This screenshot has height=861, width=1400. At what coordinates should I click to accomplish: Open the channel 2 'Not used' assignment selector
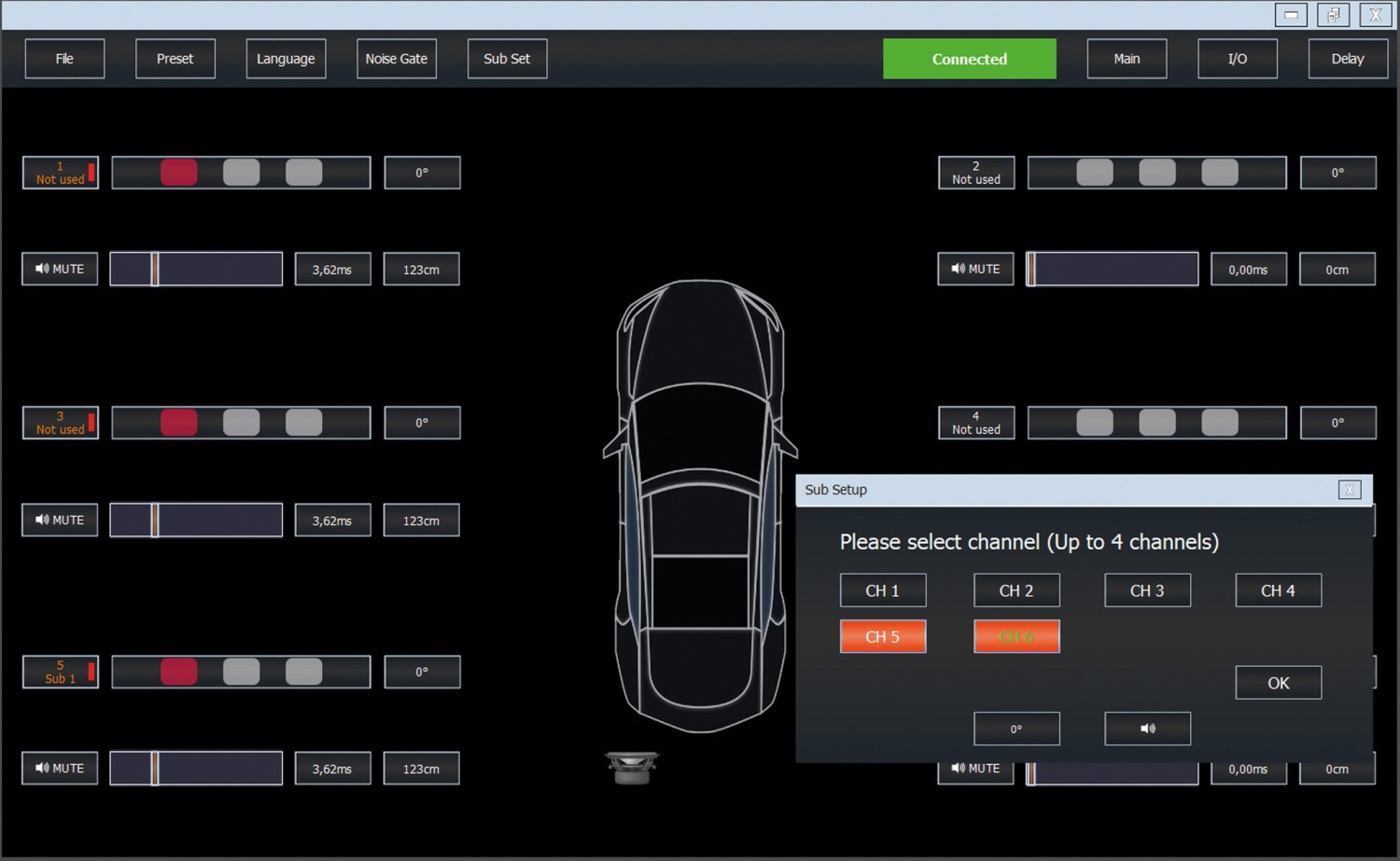coord(975,173)
